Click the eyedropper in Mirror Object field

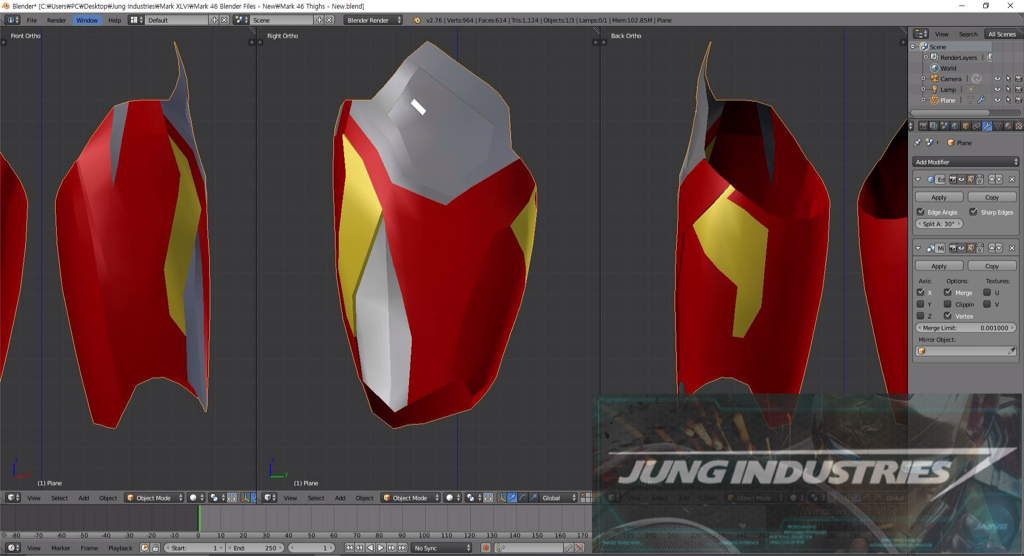[x=1012, y=351]
